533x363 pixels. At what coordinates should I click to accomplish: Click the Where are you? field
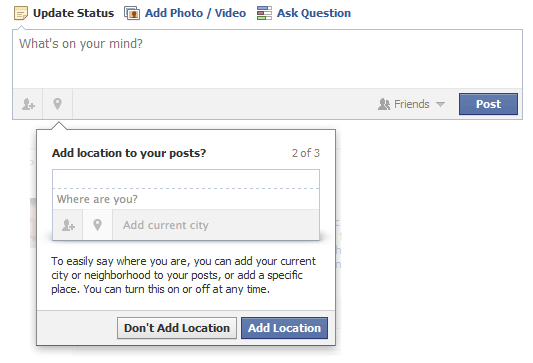(186, 199)
